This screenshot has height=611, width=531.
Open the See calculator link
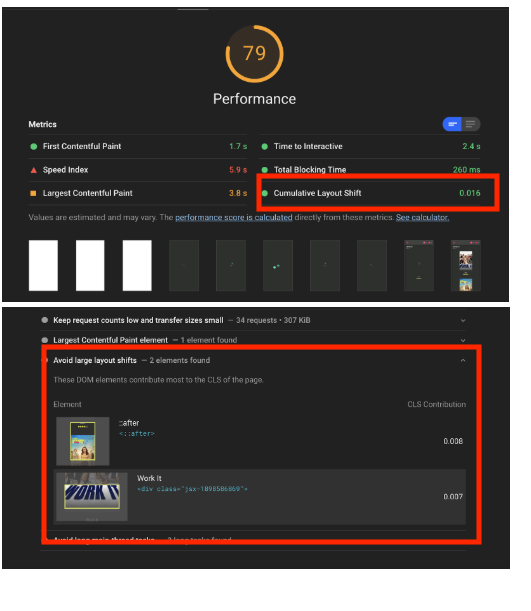[423, 217]
